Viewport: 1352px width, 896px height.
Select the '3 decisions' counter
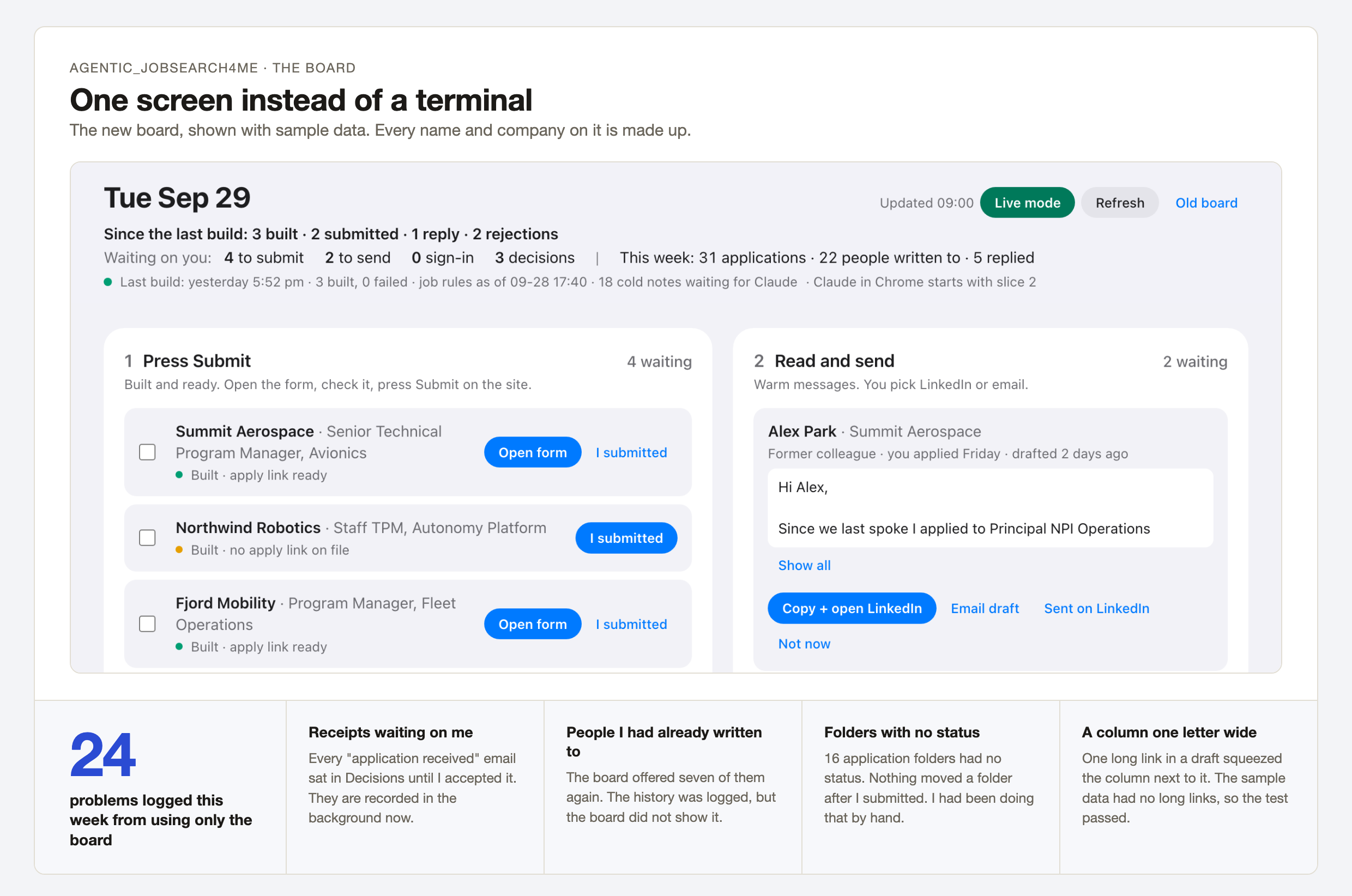535,258
